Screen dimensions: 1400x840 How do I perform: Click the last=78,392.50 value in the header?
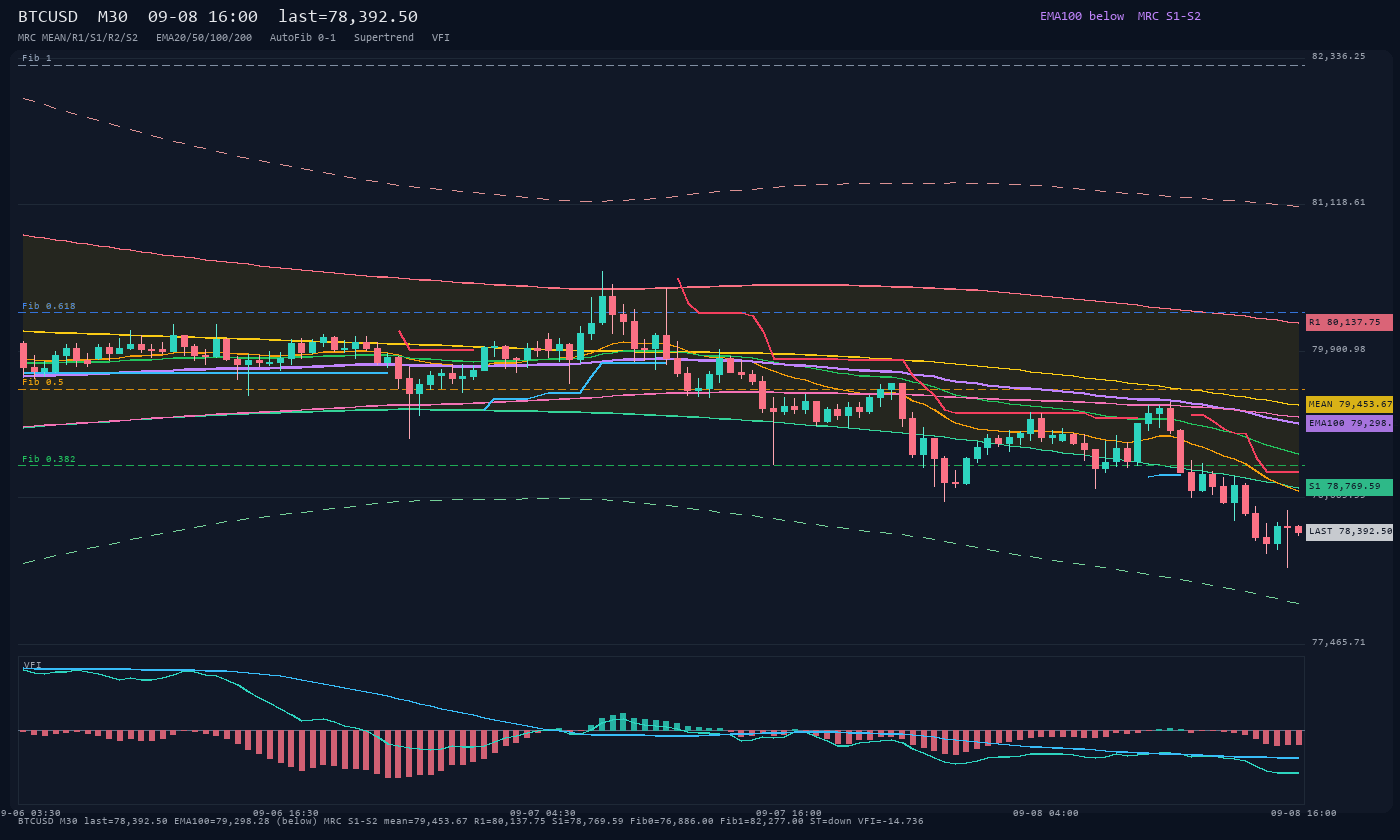click(x=348, y=17)
